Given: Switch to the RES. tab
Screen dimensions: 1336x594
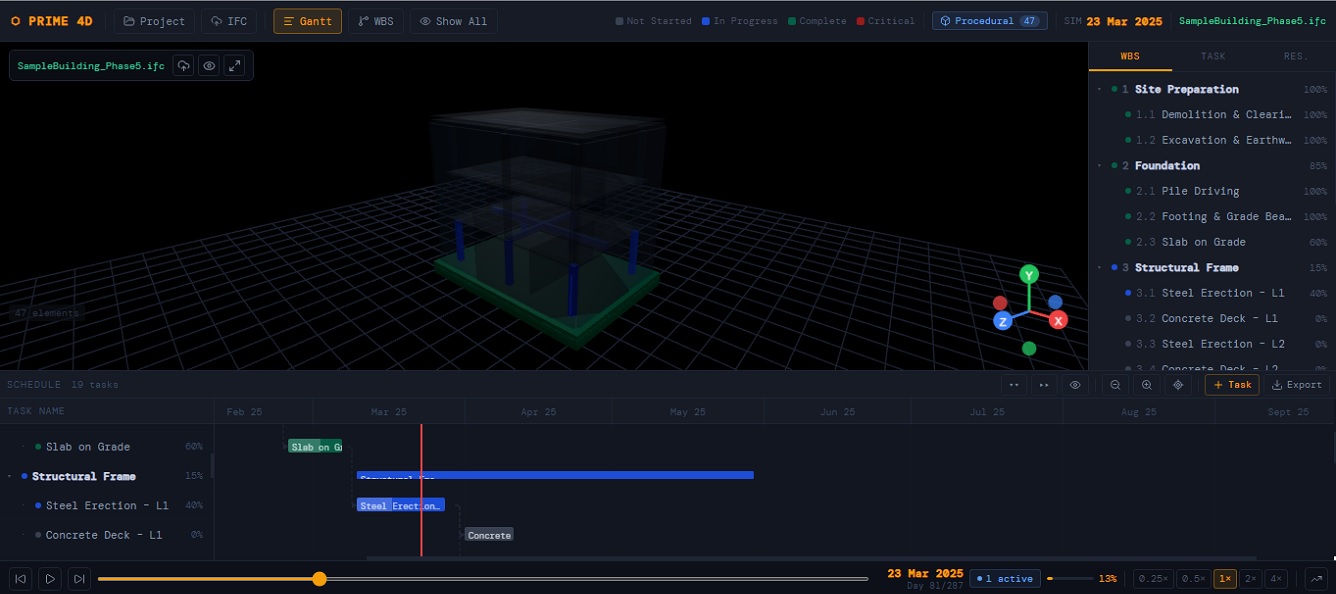Looking at the screenshot, I should [1295, 56].
